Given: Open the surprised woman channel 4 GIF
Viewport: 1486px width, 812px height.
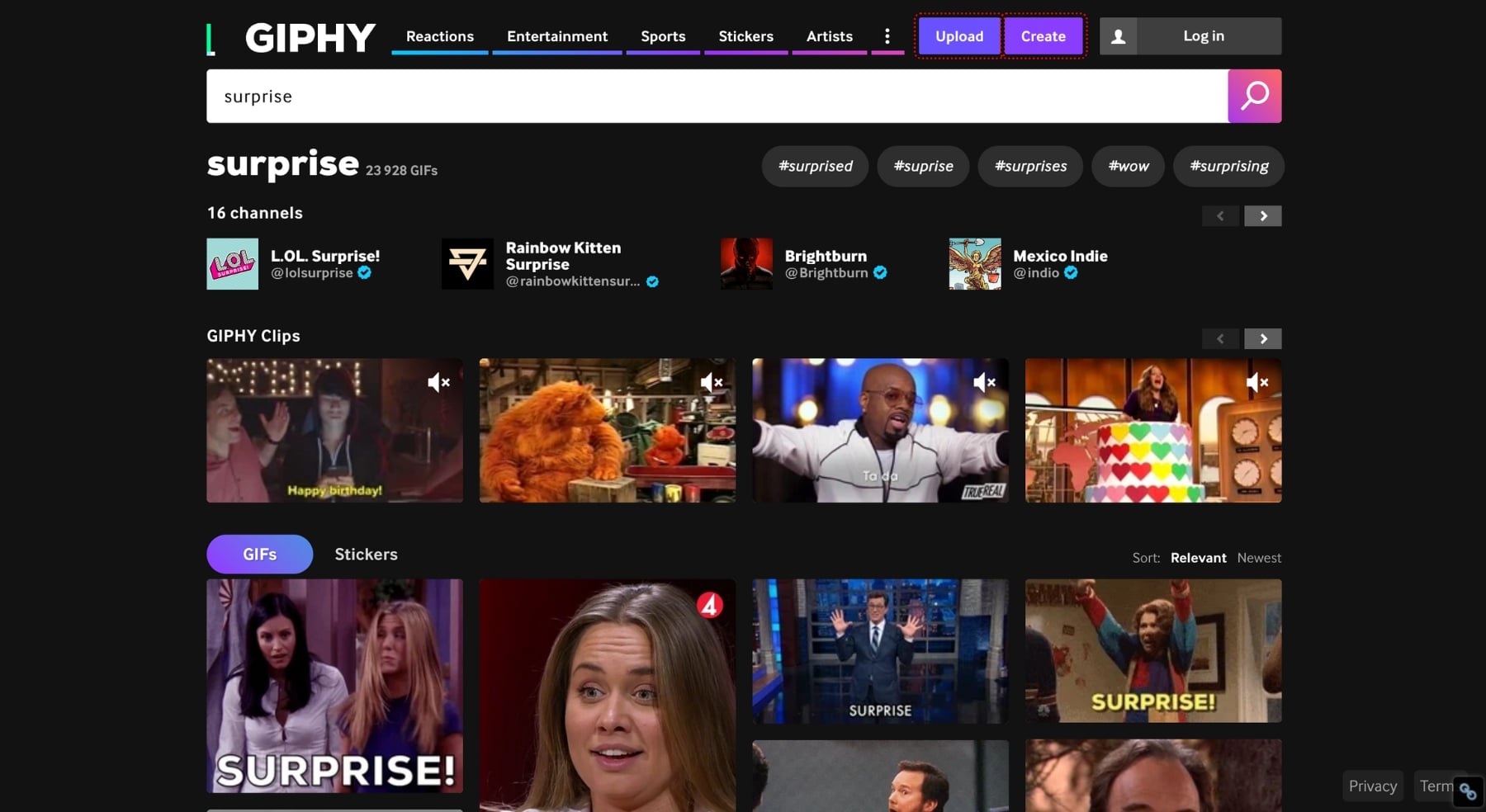Looking at the screenshot, I should [x=608, y=695].
